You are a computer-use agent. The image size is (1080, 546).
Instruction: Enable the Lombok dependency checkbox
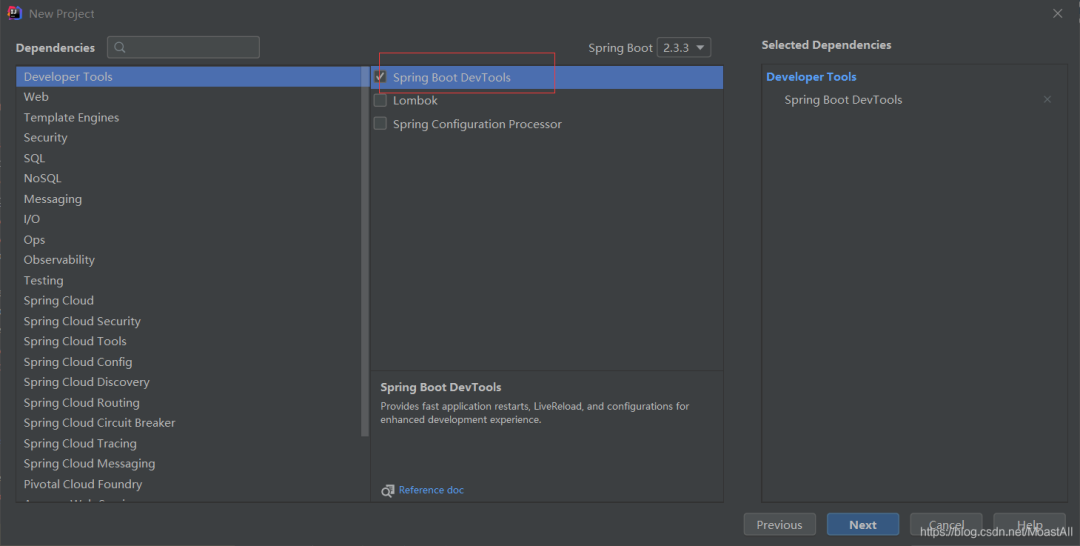(380, 101)
